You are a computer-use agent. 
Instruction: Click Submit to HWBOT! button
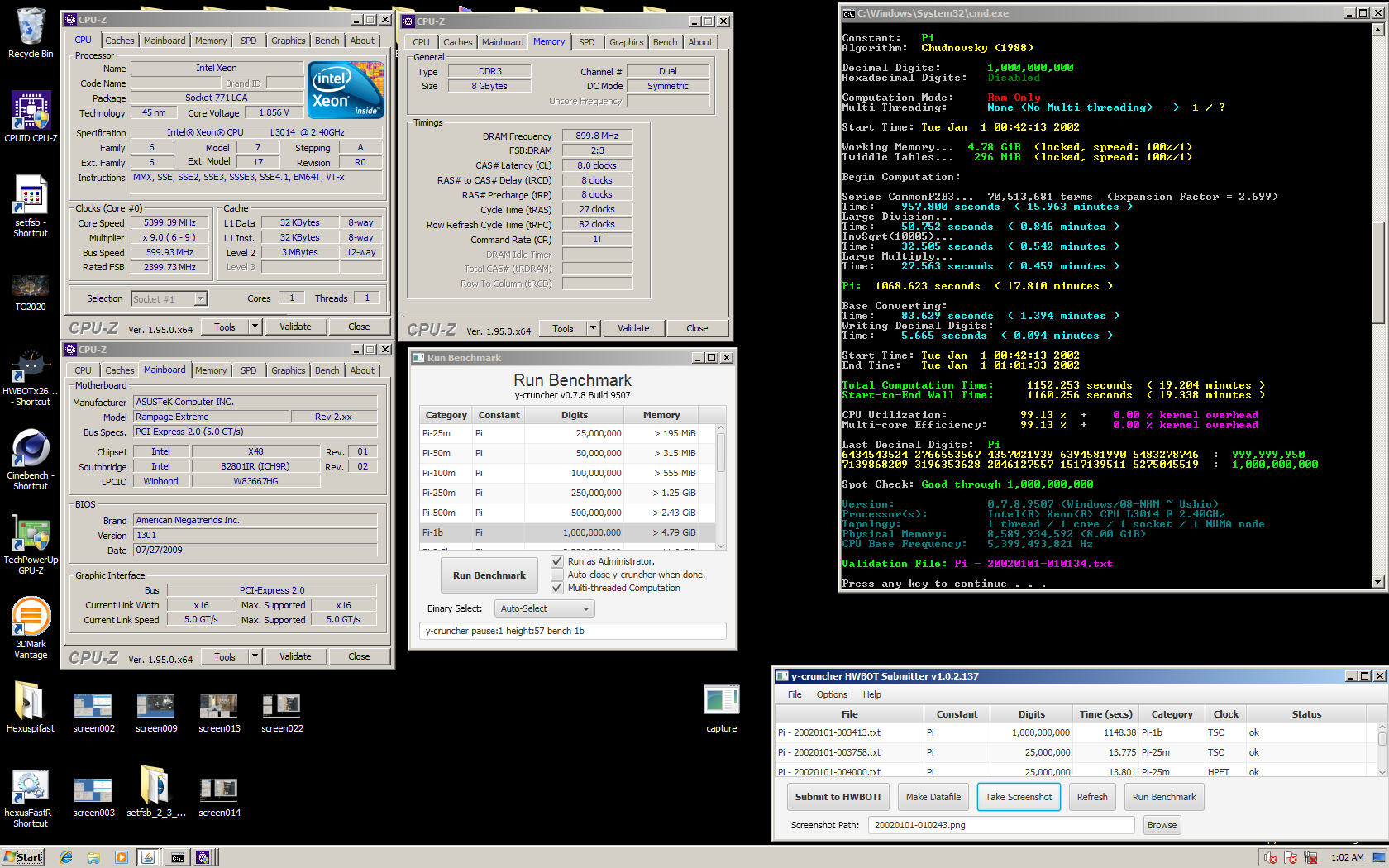(x=838, y=797)
